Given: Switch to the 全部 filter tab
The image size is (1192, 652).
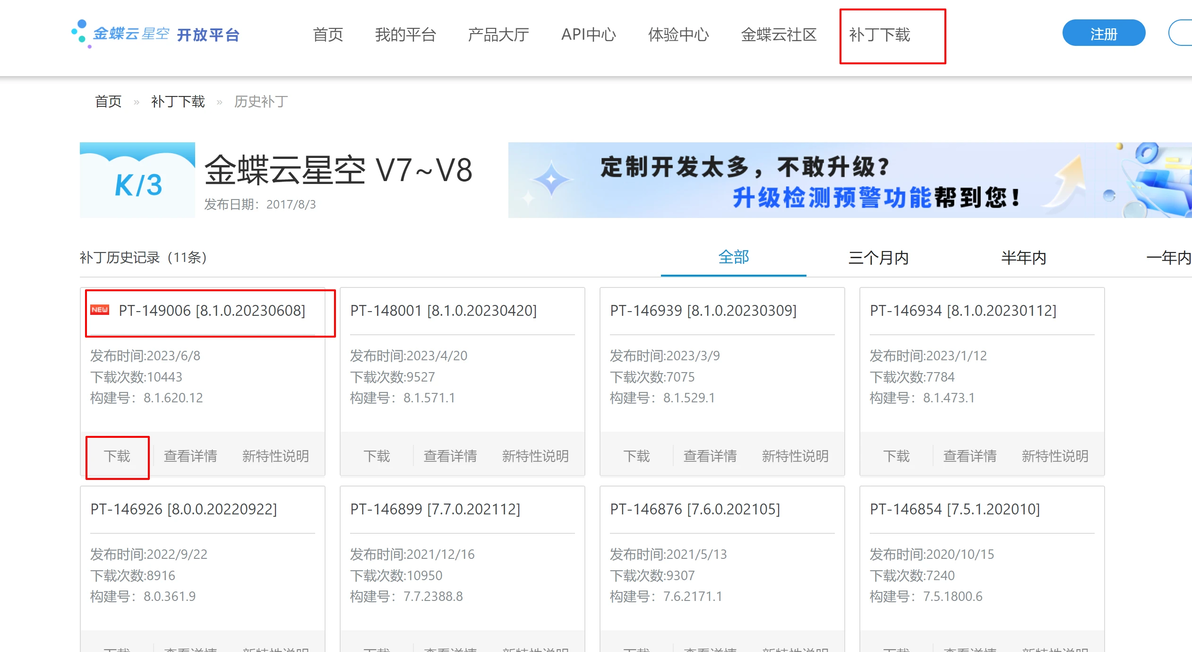Looking at the screenshot, I should click(734, 258).
